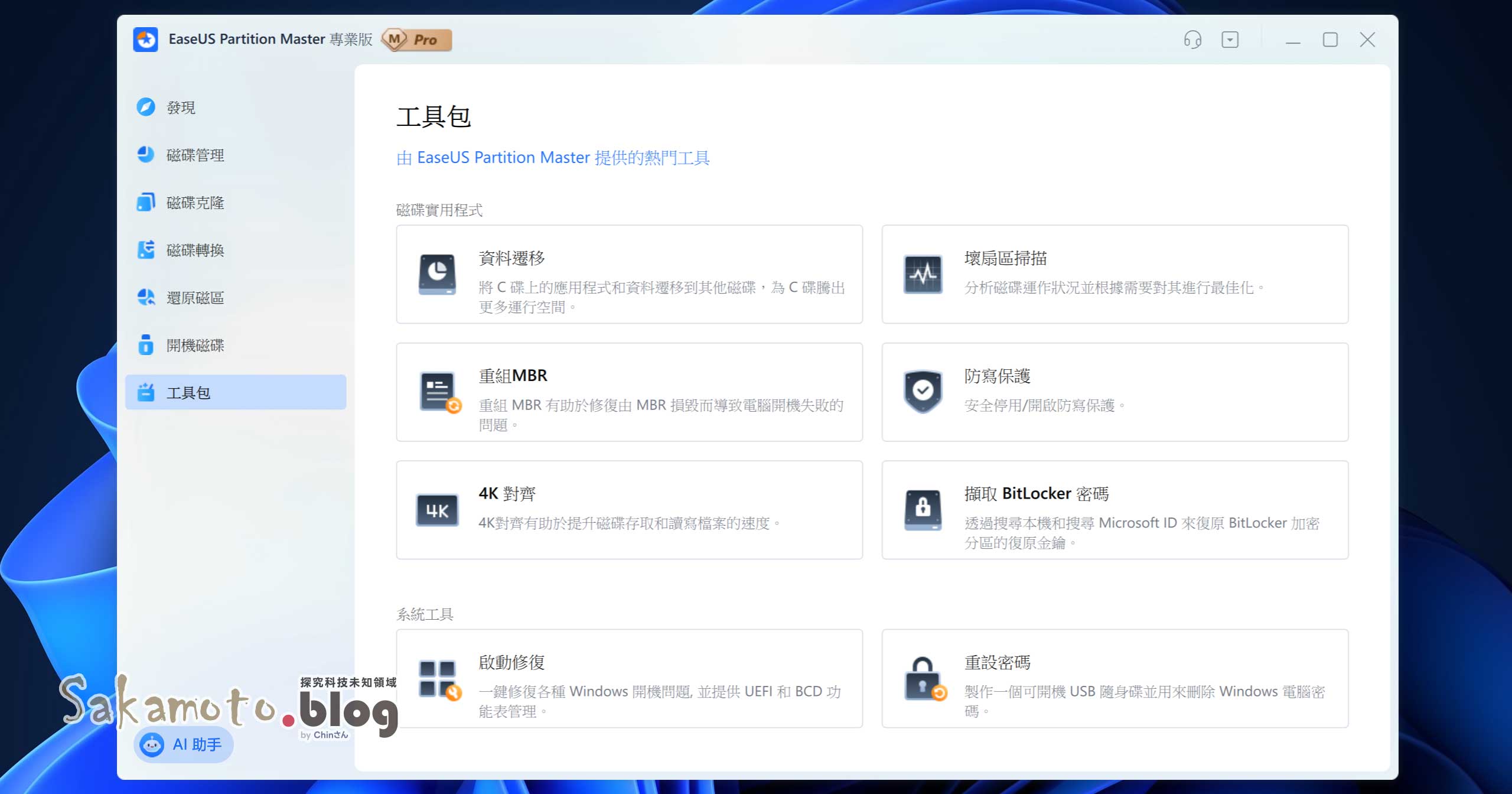Switch to the 工具包 section

(x=188, y=392)
